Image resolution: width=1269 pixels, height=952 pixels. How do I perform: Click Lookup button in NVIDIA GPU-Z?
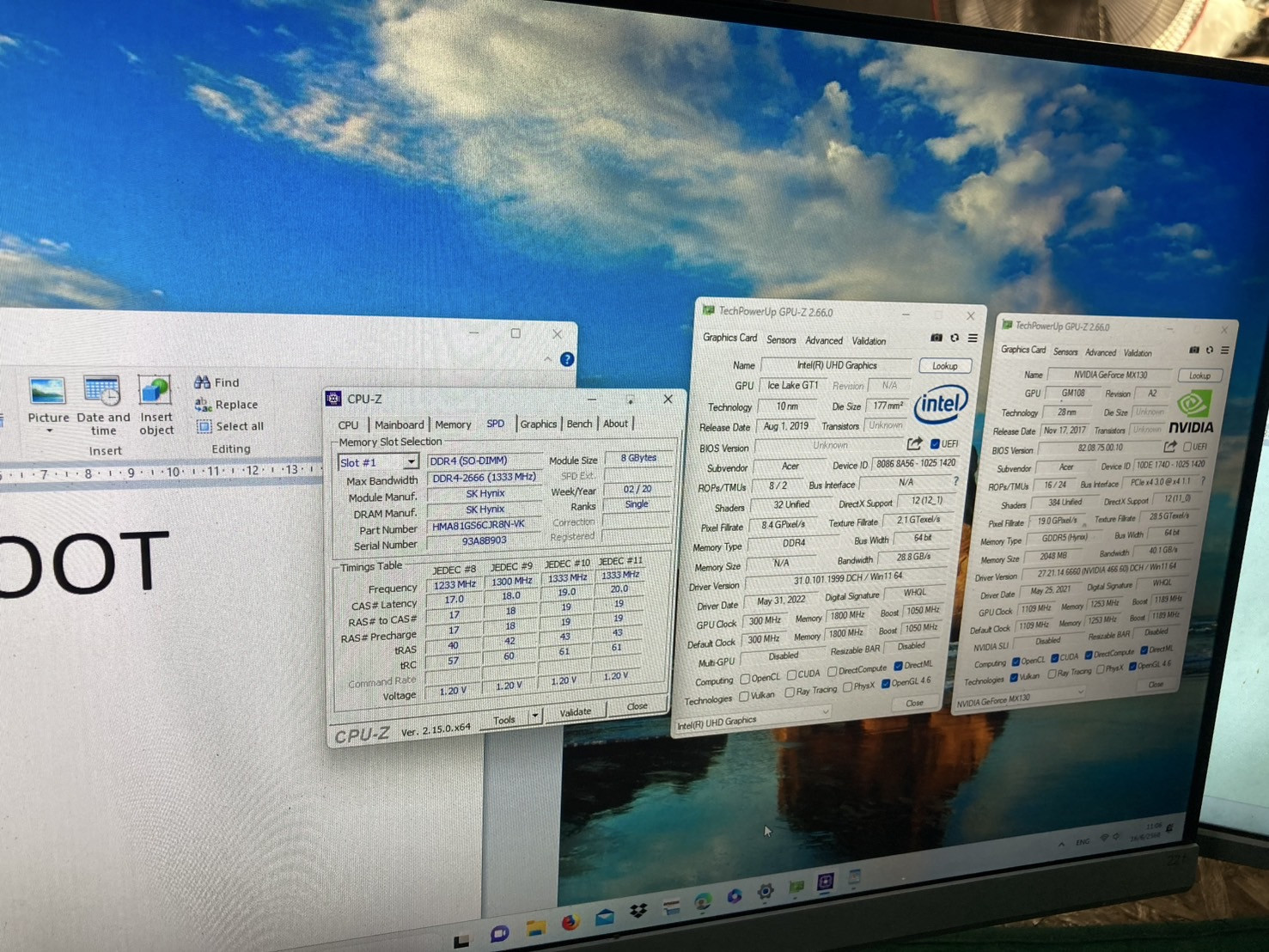(x=1199, y=375)
